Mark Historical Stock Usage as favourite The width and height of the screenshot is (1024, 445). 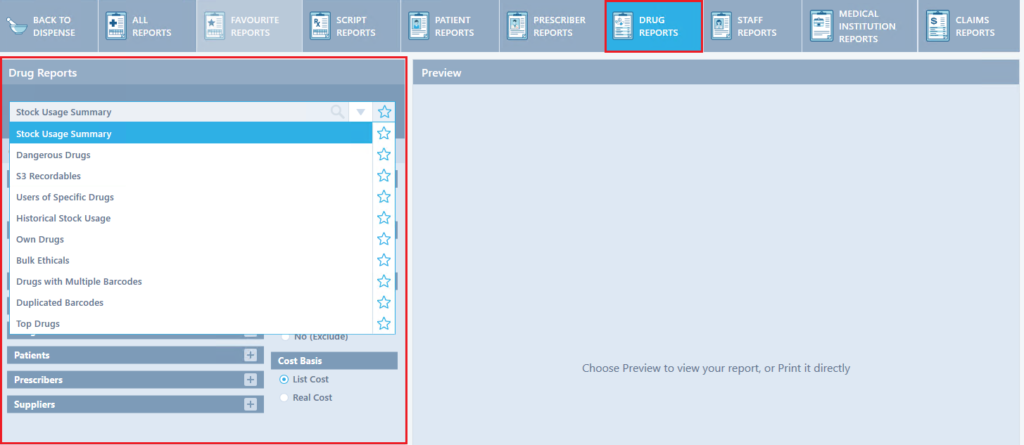tap(384, 218)
